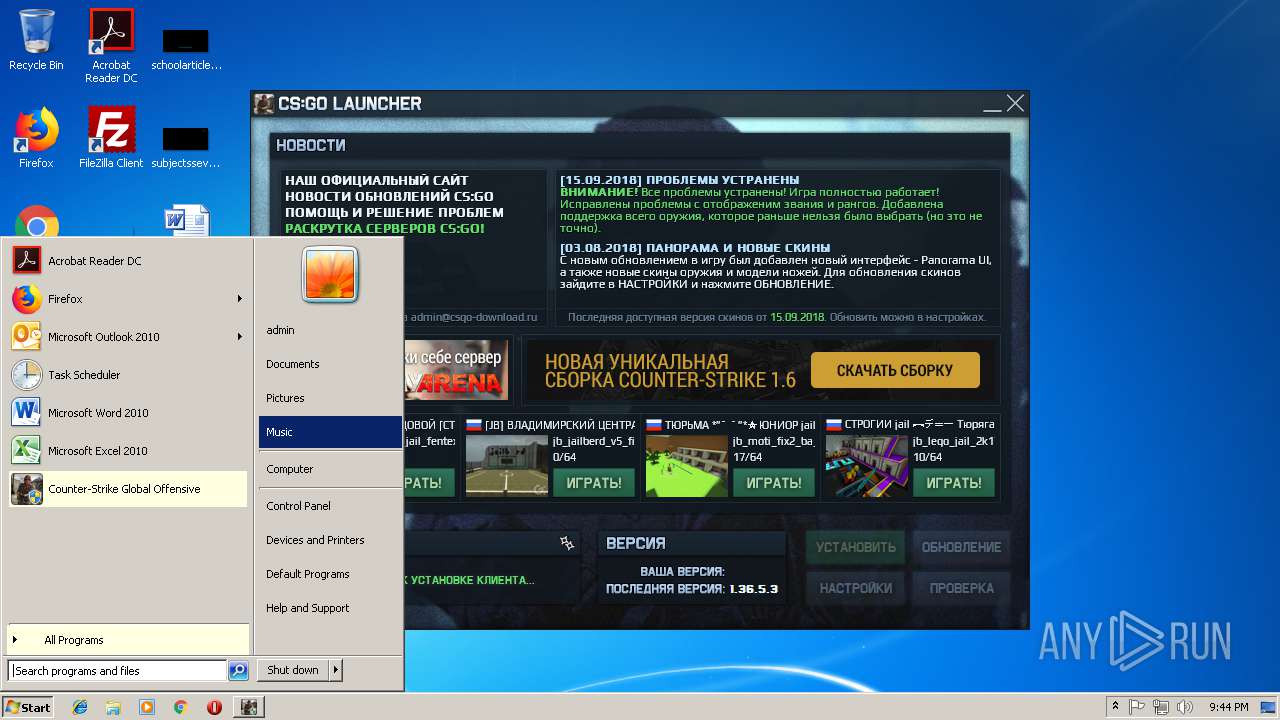Open the jb_moti_fix2 server map thumbnail

(687, 465)
